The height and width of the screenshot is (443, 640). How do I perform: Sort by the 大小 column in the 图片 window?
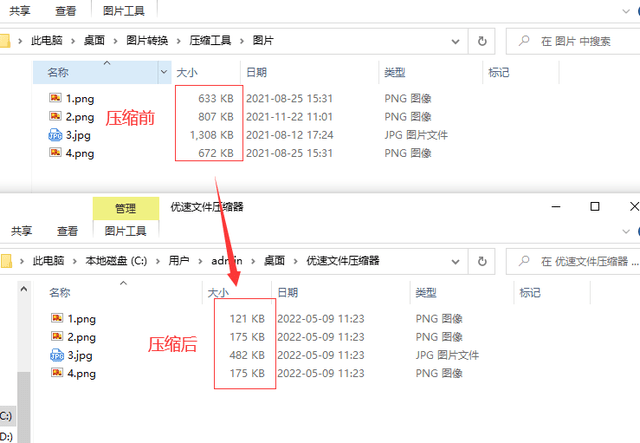pyautogui.click(x=188, y=73)
